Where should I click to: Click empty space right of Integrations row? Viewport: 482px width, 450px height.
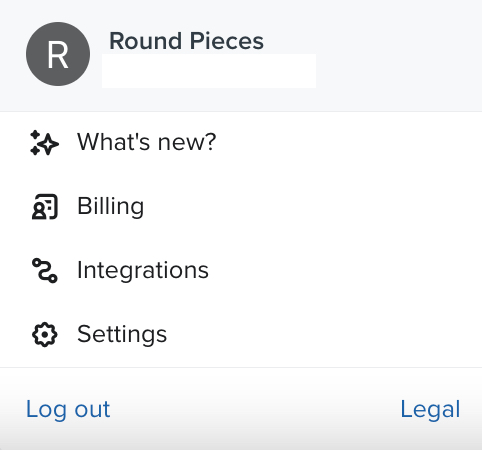(x=345, y=271)
